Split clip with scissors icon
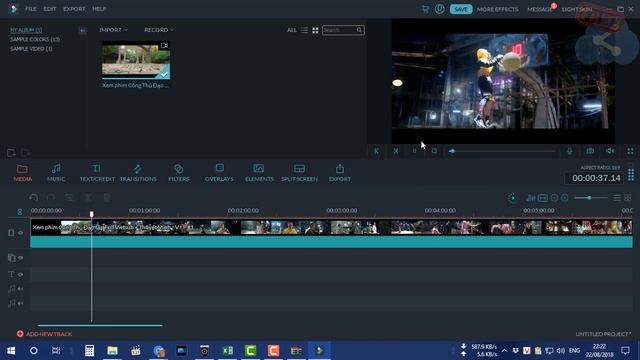640x360 pixels. pos(88,198)
